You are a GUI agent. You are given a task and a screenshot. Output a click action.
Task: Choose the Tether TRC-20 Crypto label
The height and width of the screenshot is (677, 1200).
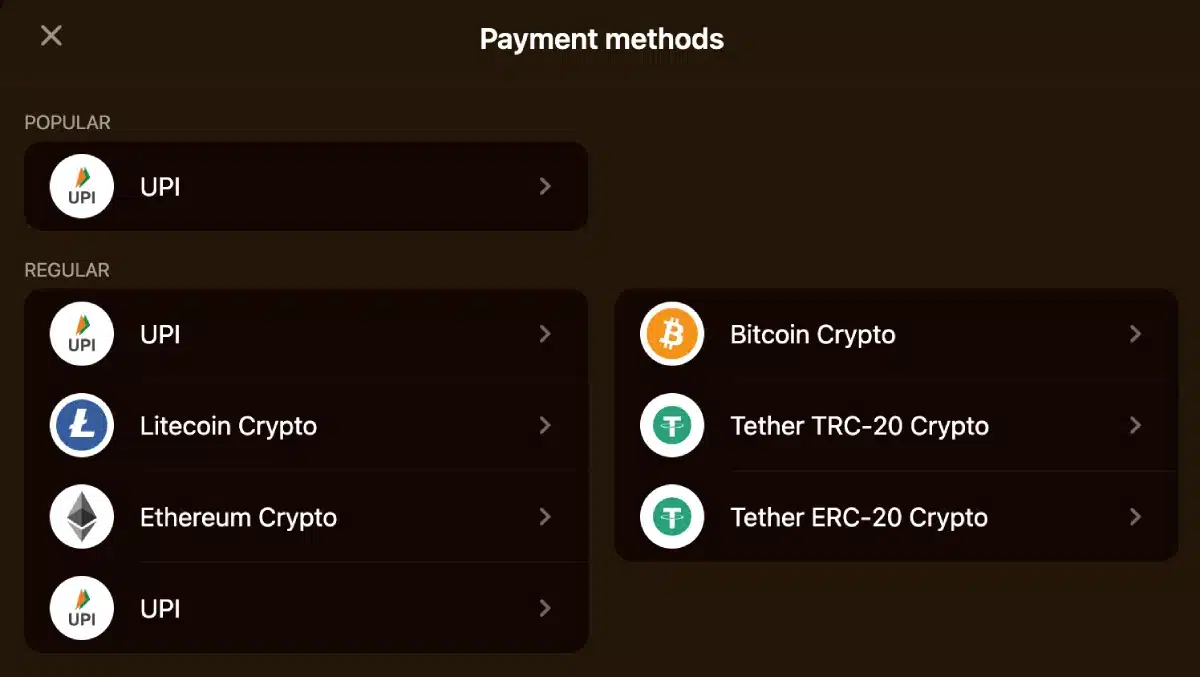point(859,426)
